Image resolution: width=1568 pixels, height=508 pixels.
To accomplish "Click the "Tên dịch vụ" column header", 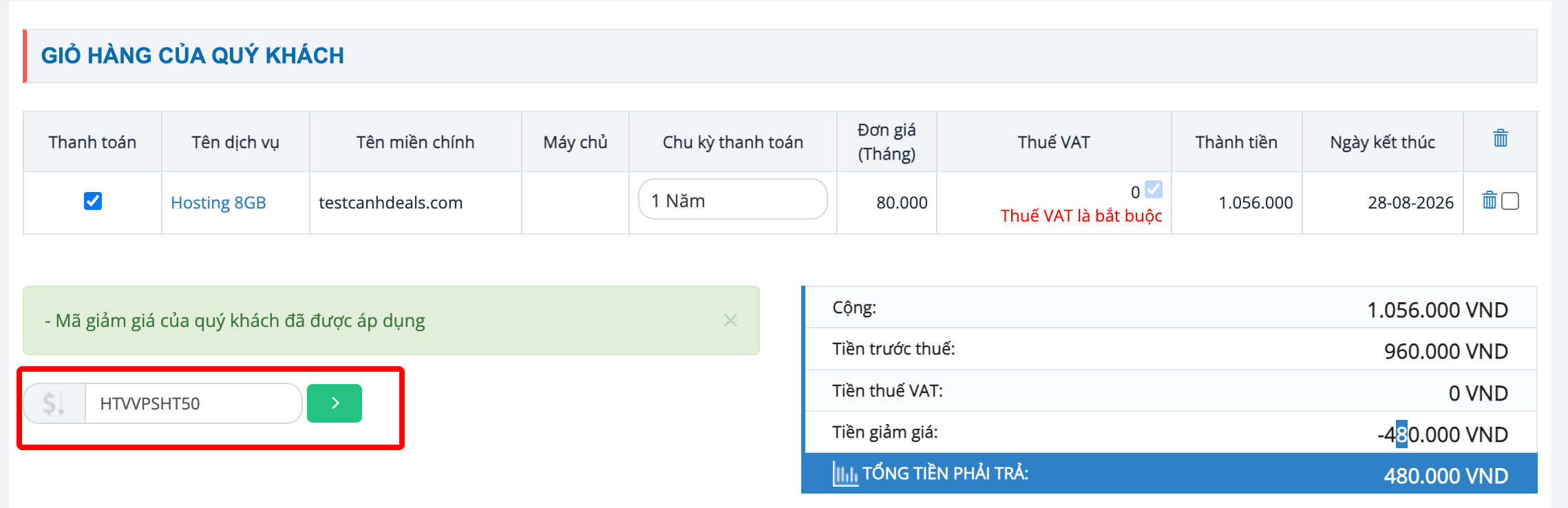I will [235, 142].
